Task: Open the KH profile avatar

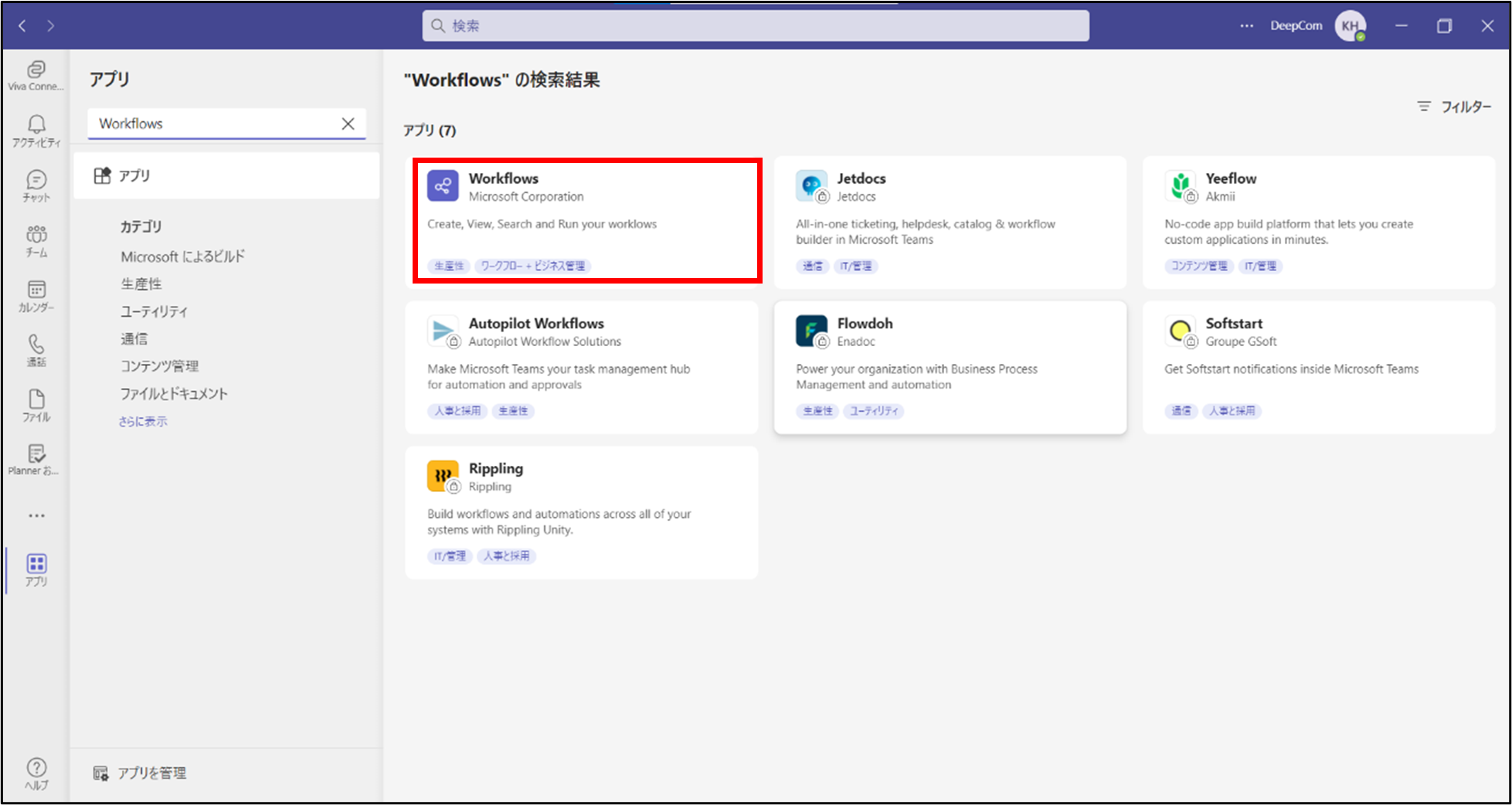Action: click(1351, 25)
